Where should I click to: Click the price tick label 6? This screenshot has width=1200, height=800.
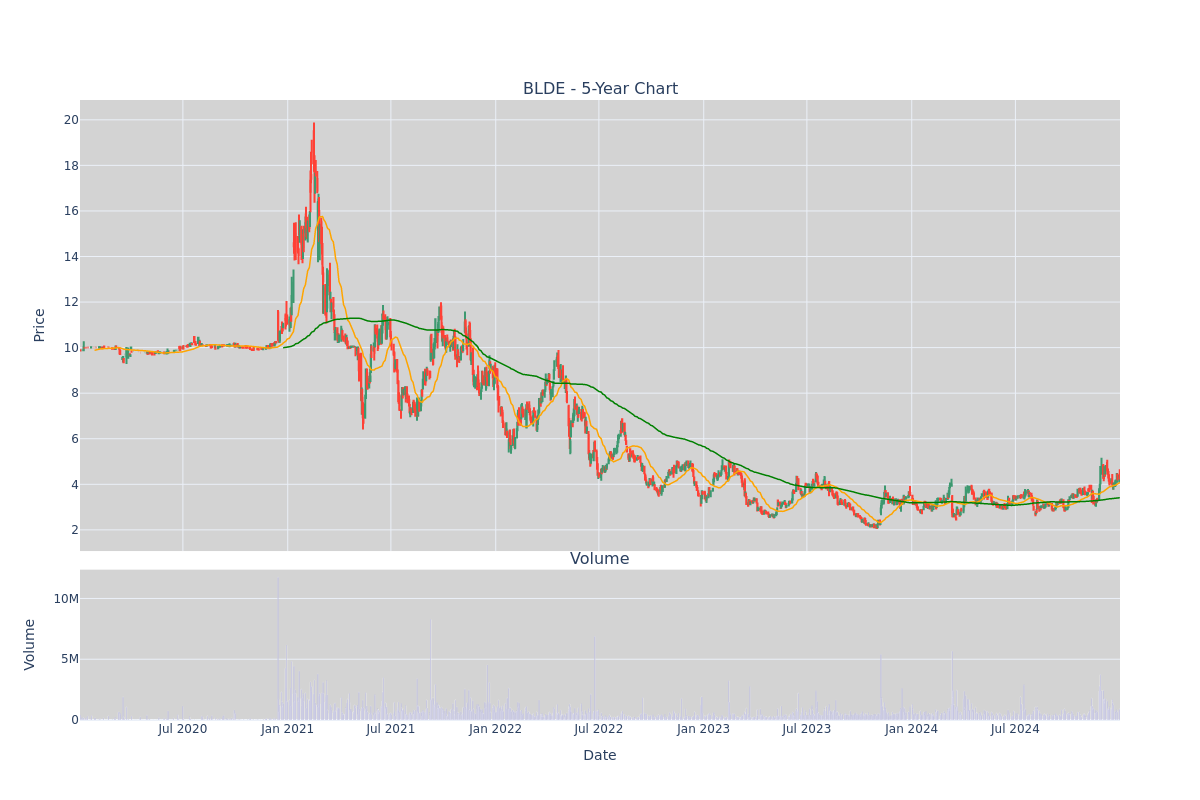pyautogui.click(x=75, y=439)
